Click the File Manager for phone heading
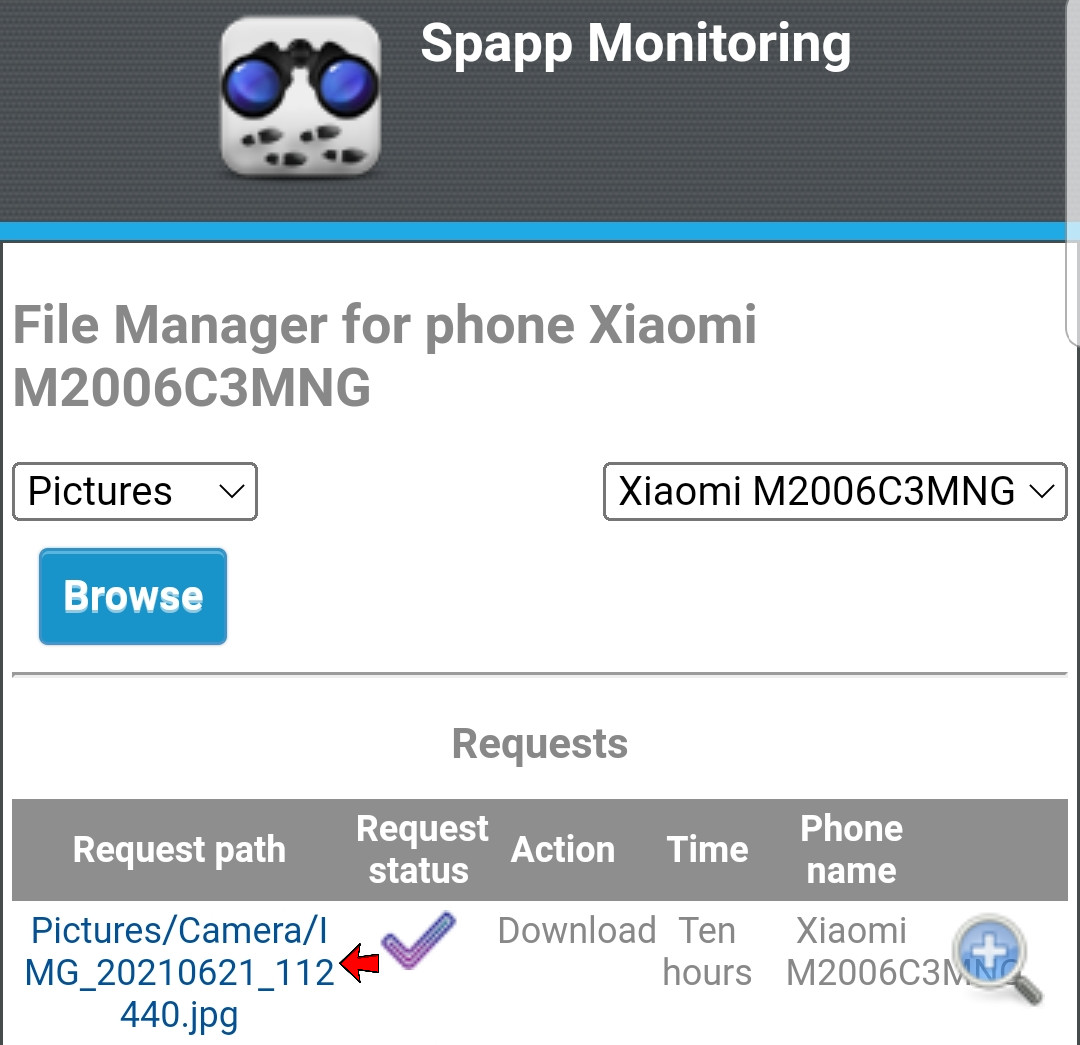The image size is (1080, 1045). [x=385, y=355]
